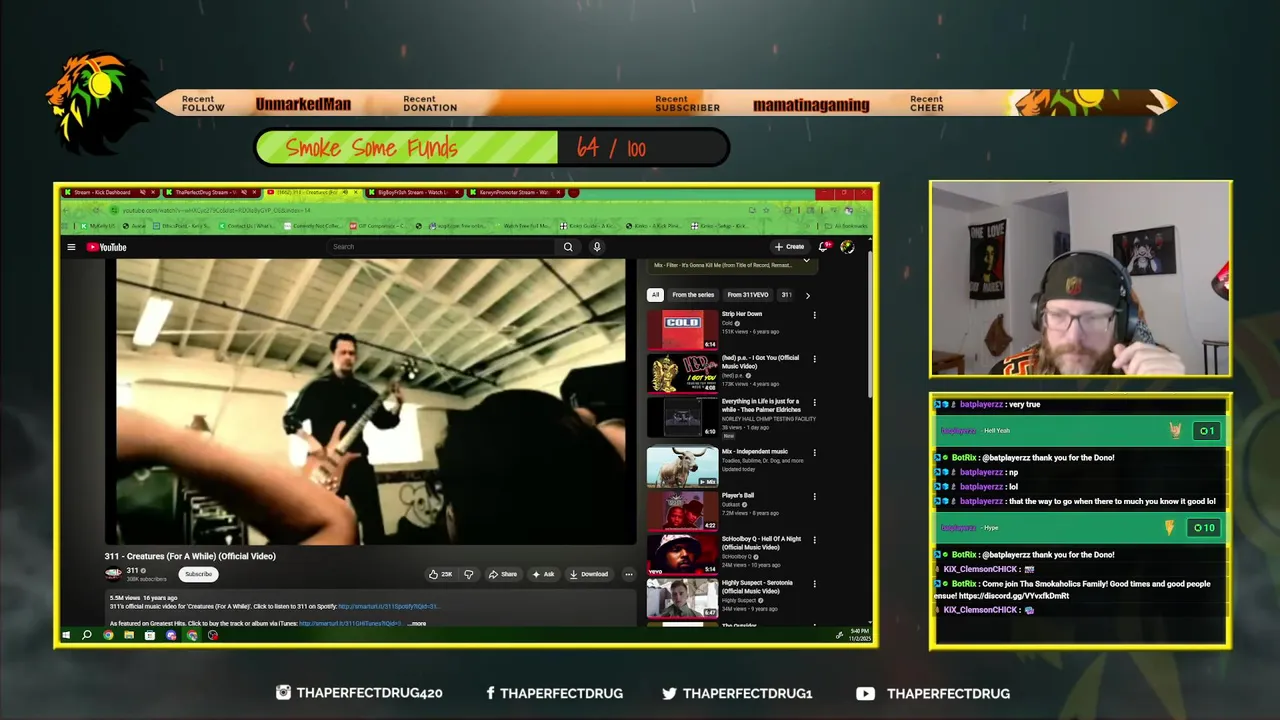Screen dimensions: 1280x720
Task: Open Everything in Life video thumbnail
Action: click(x=682, y=417)
